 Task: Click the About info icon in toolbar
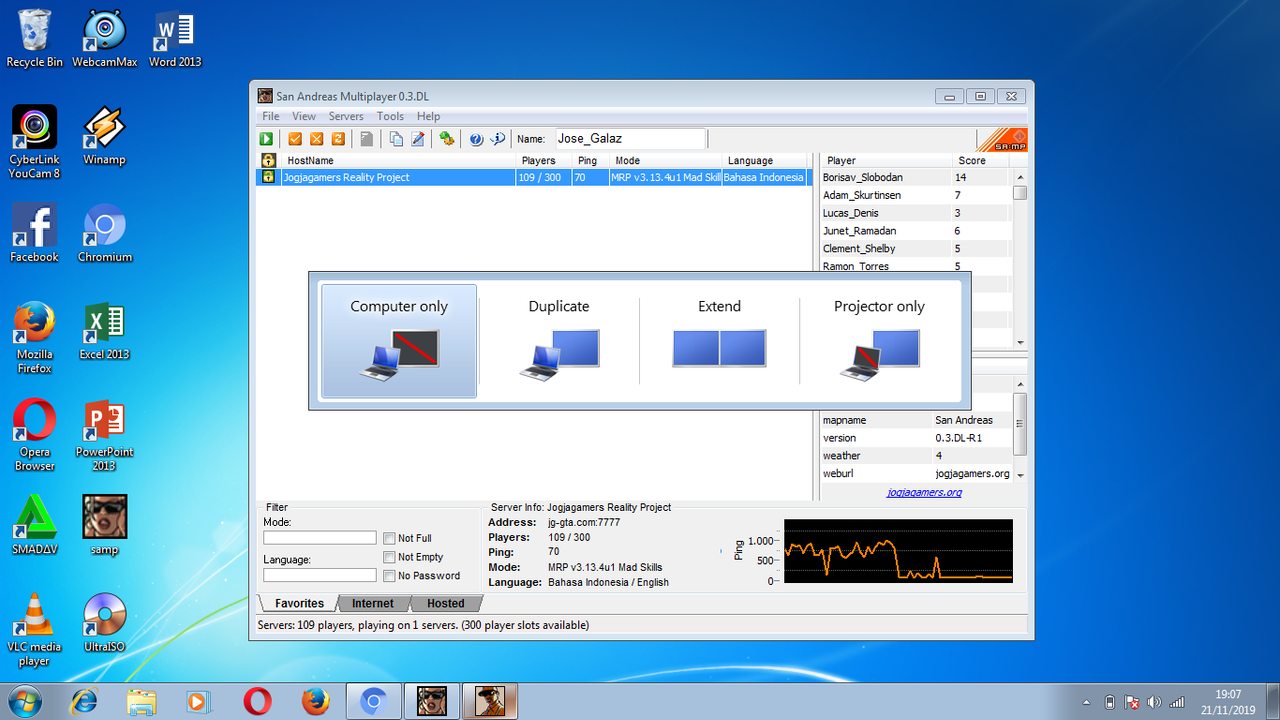[497, 139]
